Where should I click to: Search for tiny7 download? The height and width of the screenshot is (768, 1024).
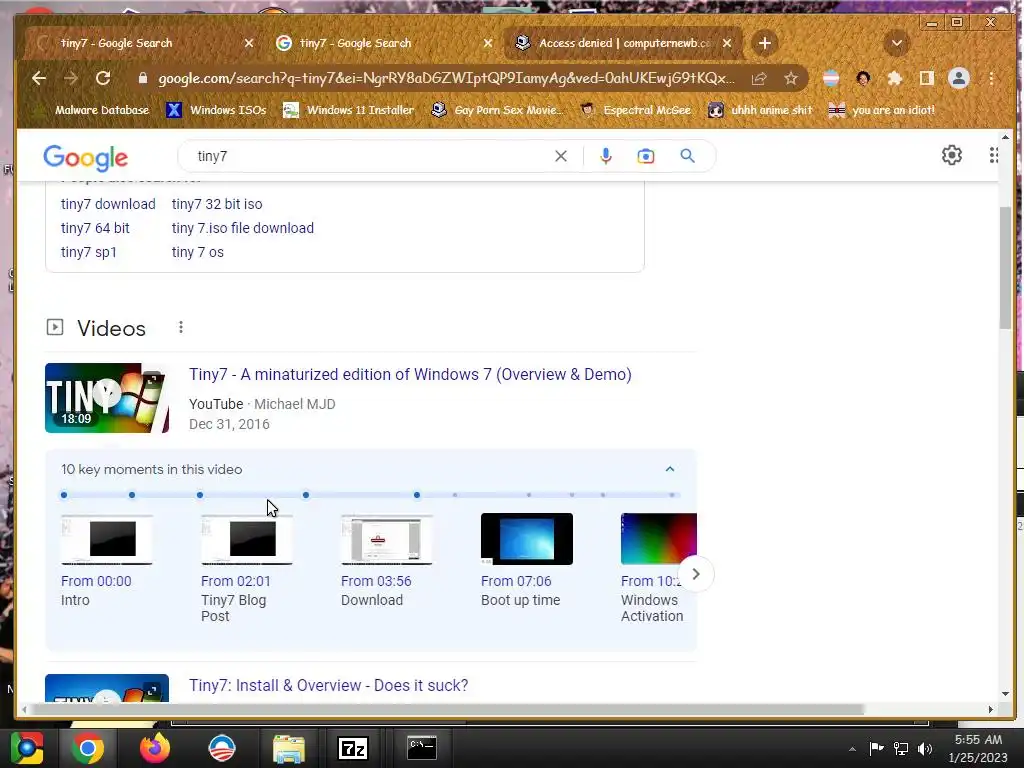coord(108,204)
